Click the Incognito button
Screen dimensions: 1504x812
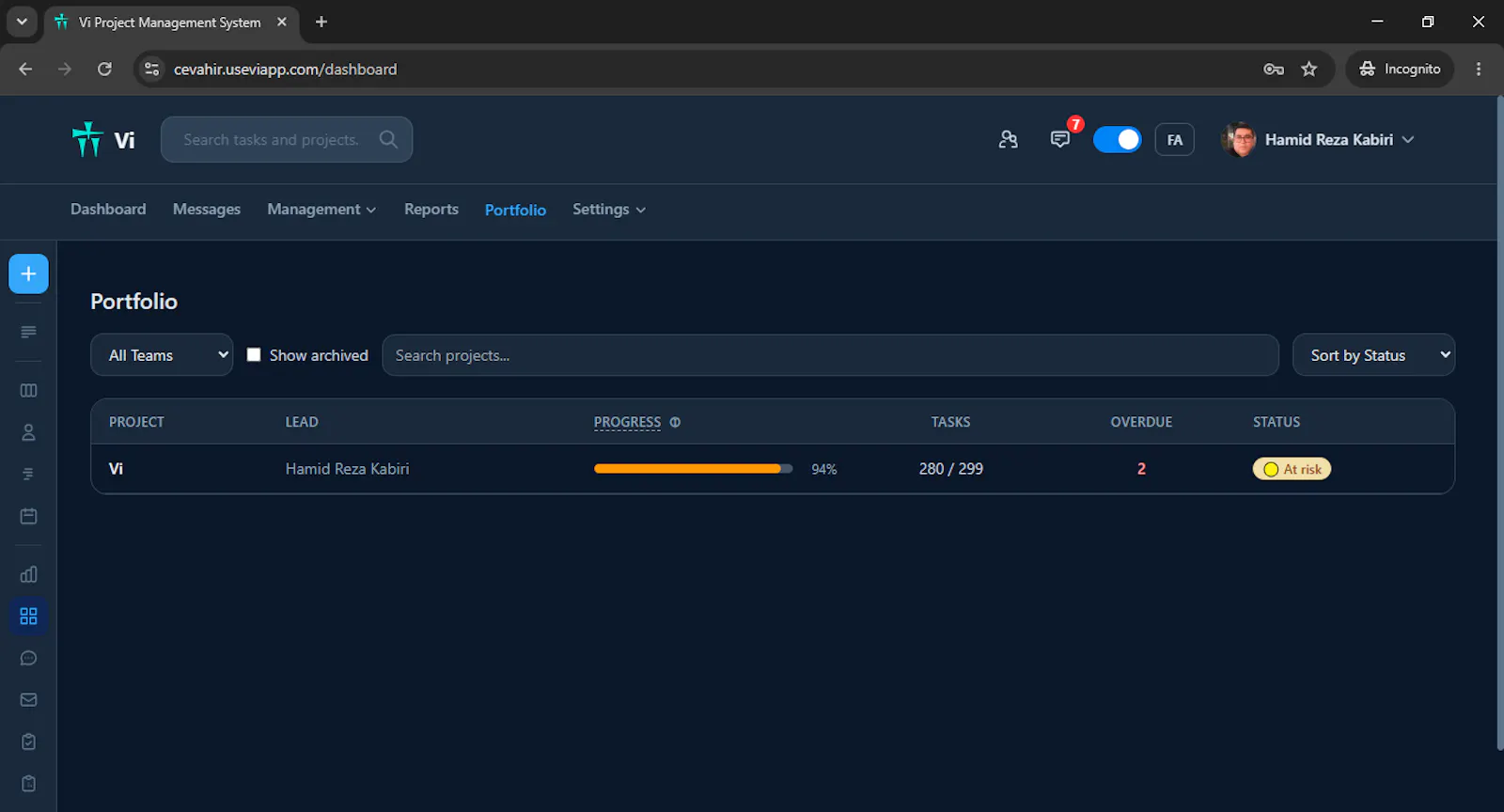point(1400,69)
